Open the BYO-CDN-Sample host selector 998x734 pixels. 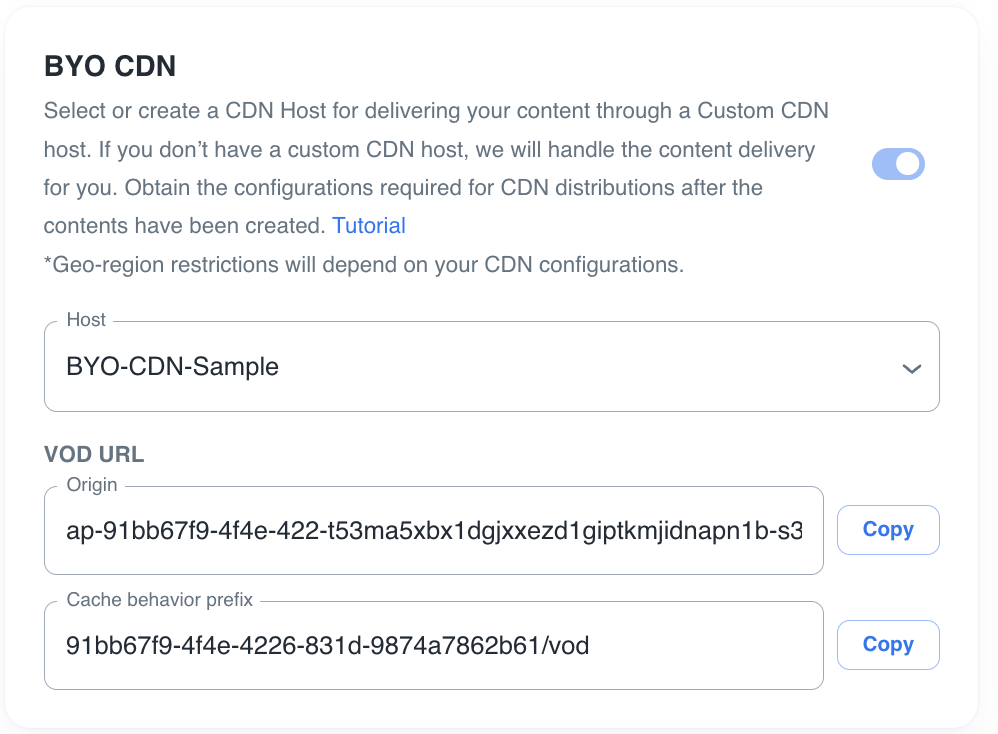(x=491, y=367)
